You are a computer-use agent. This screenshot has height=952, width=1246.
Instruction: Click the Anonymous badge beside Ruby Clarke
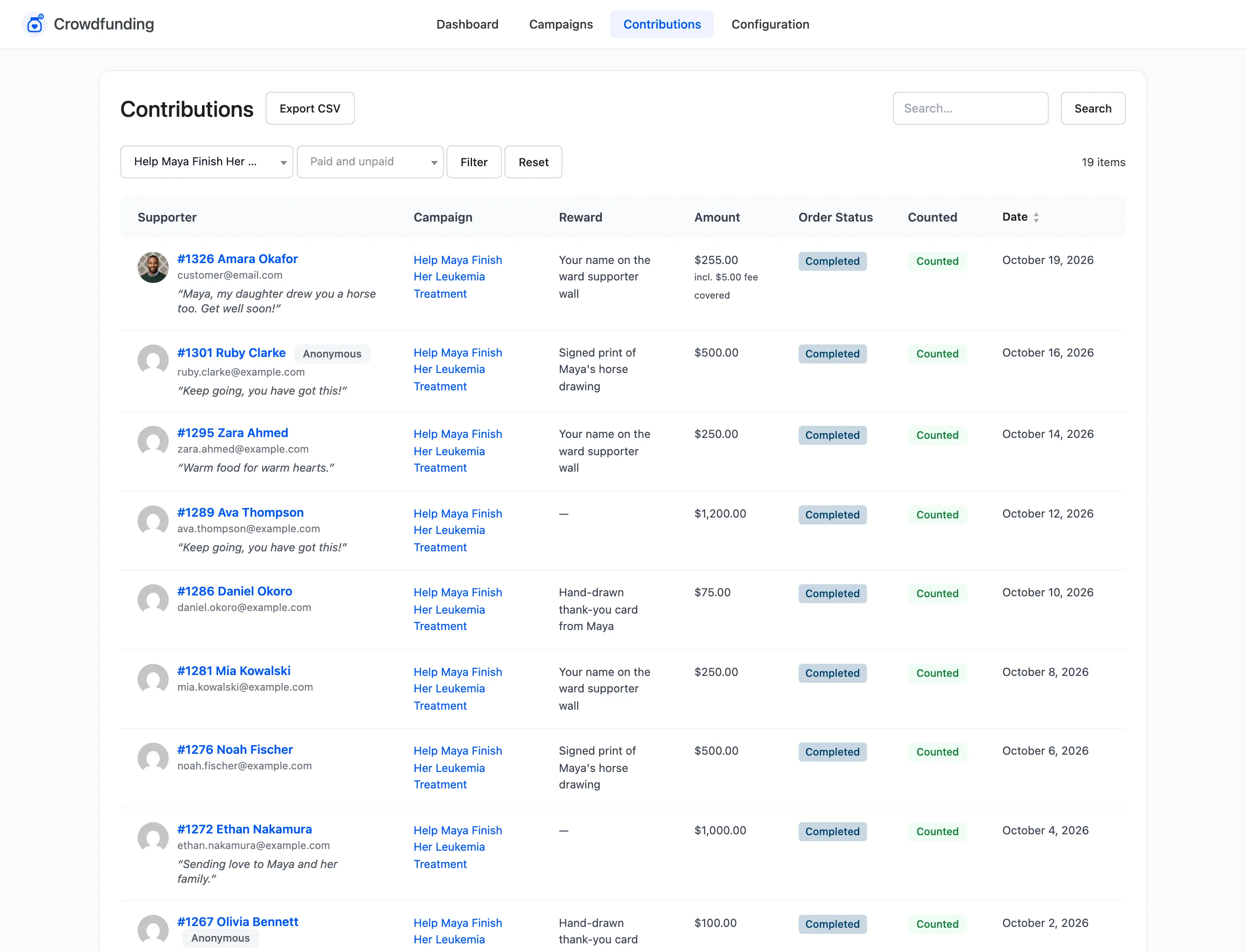click(332, 354)
